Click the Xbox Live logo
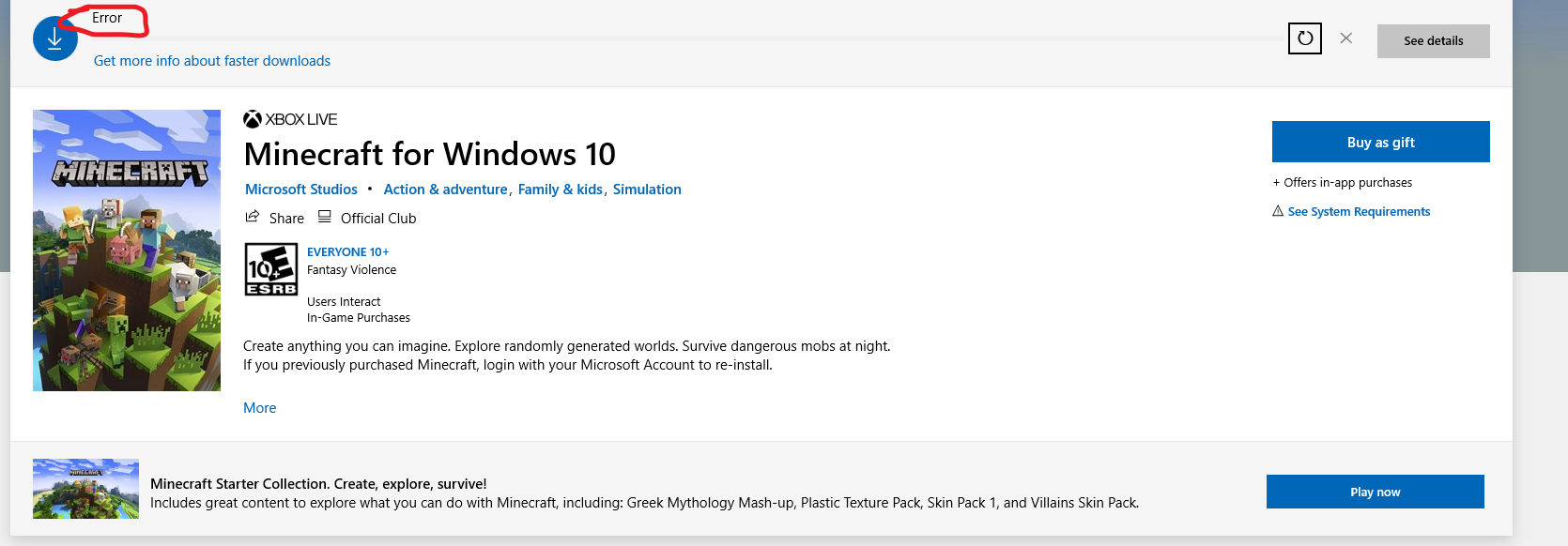This screenshot has height=546, width=1568. tap(290, 119)
